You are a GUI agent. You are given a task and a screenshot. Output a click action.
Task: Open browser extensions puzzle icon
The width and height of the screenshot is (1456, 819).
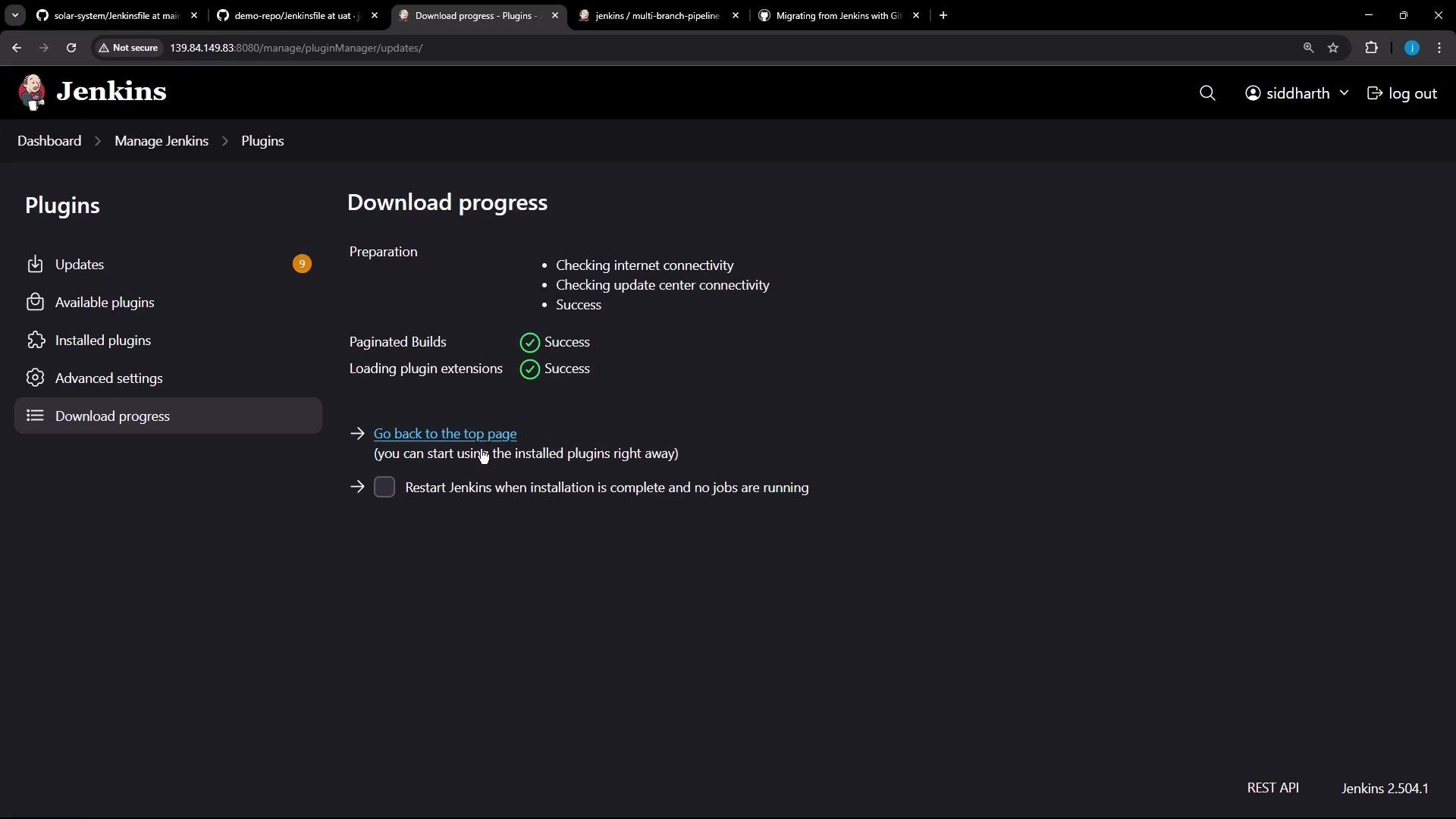[1371, 48]
